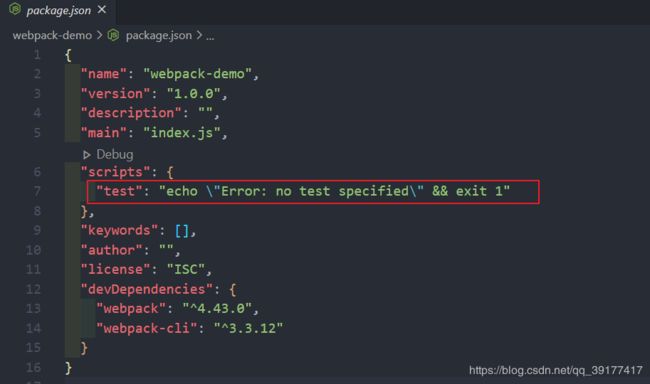The width and height of the screenshot is (650, 384).
Task: Click the "1.0.0" version value
Action: point(194,93)
